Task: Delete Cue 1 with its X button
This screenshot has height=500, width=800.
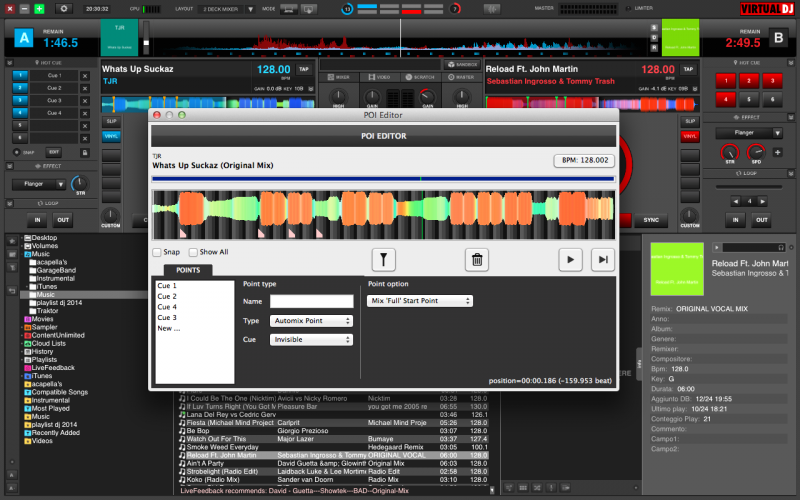Action: [x=85, y=76]
